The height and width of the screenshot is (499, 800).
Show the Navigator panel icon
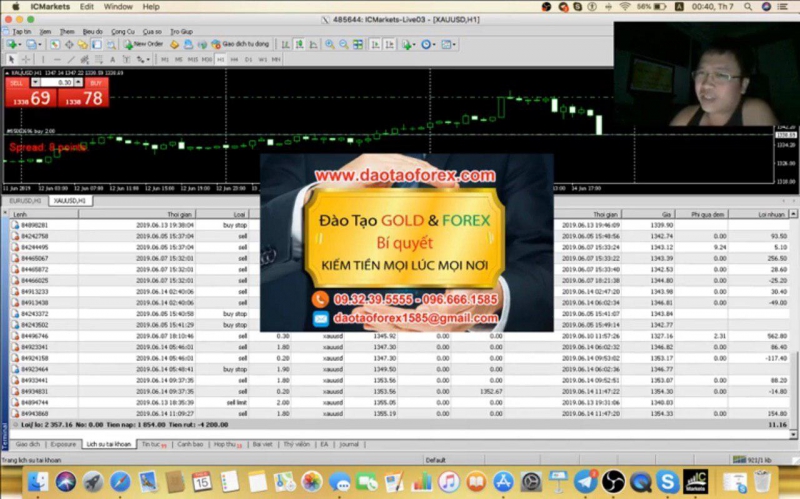click(83, 44)
